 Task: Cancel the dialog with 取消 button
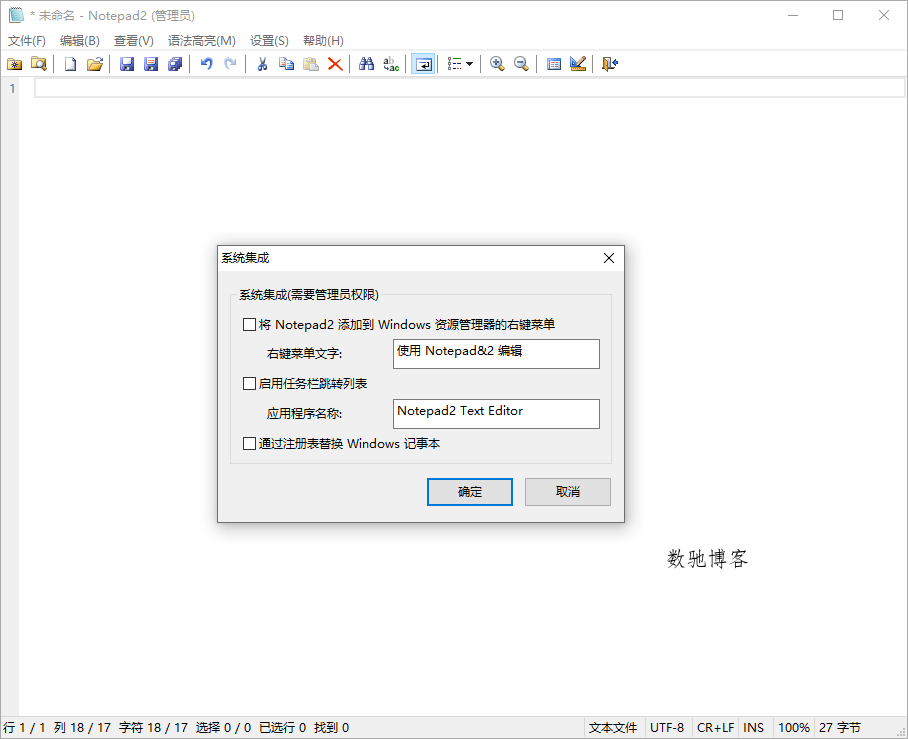pos(568,492)
